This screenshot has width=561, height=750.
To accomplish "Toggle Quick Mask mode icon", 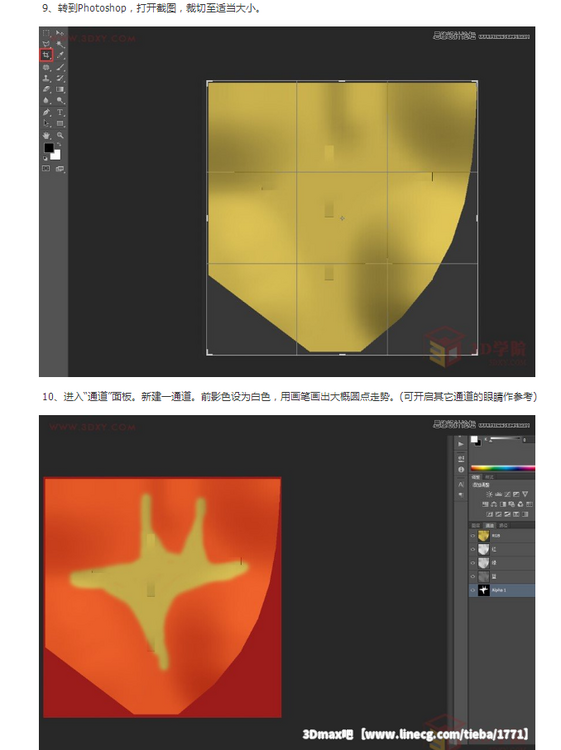I will point(46,168).
